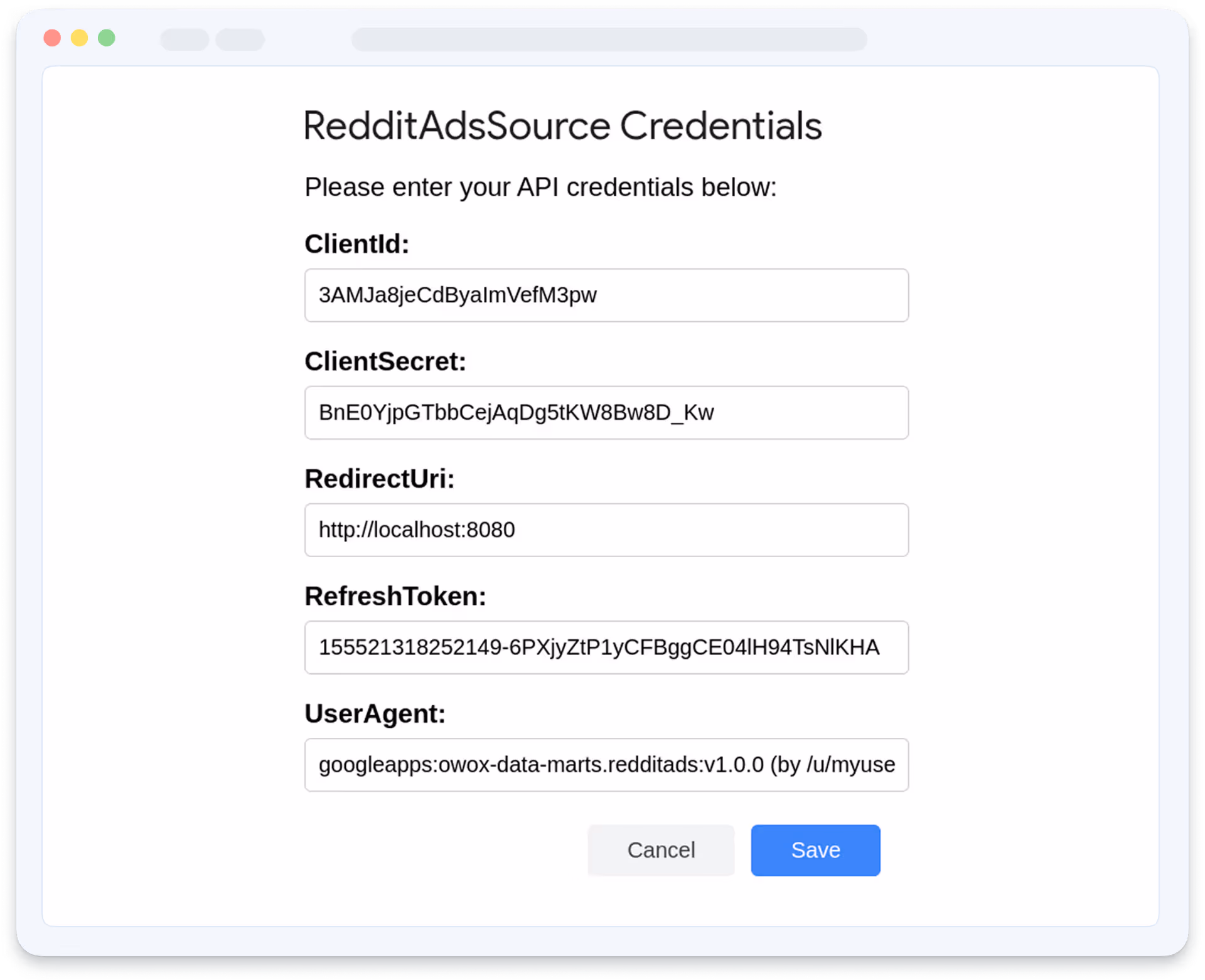Screen dimensions: 1205x980
Task: Click the RedirectUri label text
Action: (379, 479)
